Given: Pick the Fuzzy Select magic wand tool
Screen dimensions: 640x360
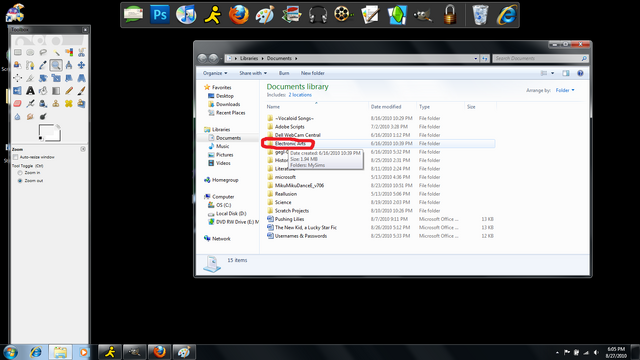Looking at the screenshot, I should [56, 52].
